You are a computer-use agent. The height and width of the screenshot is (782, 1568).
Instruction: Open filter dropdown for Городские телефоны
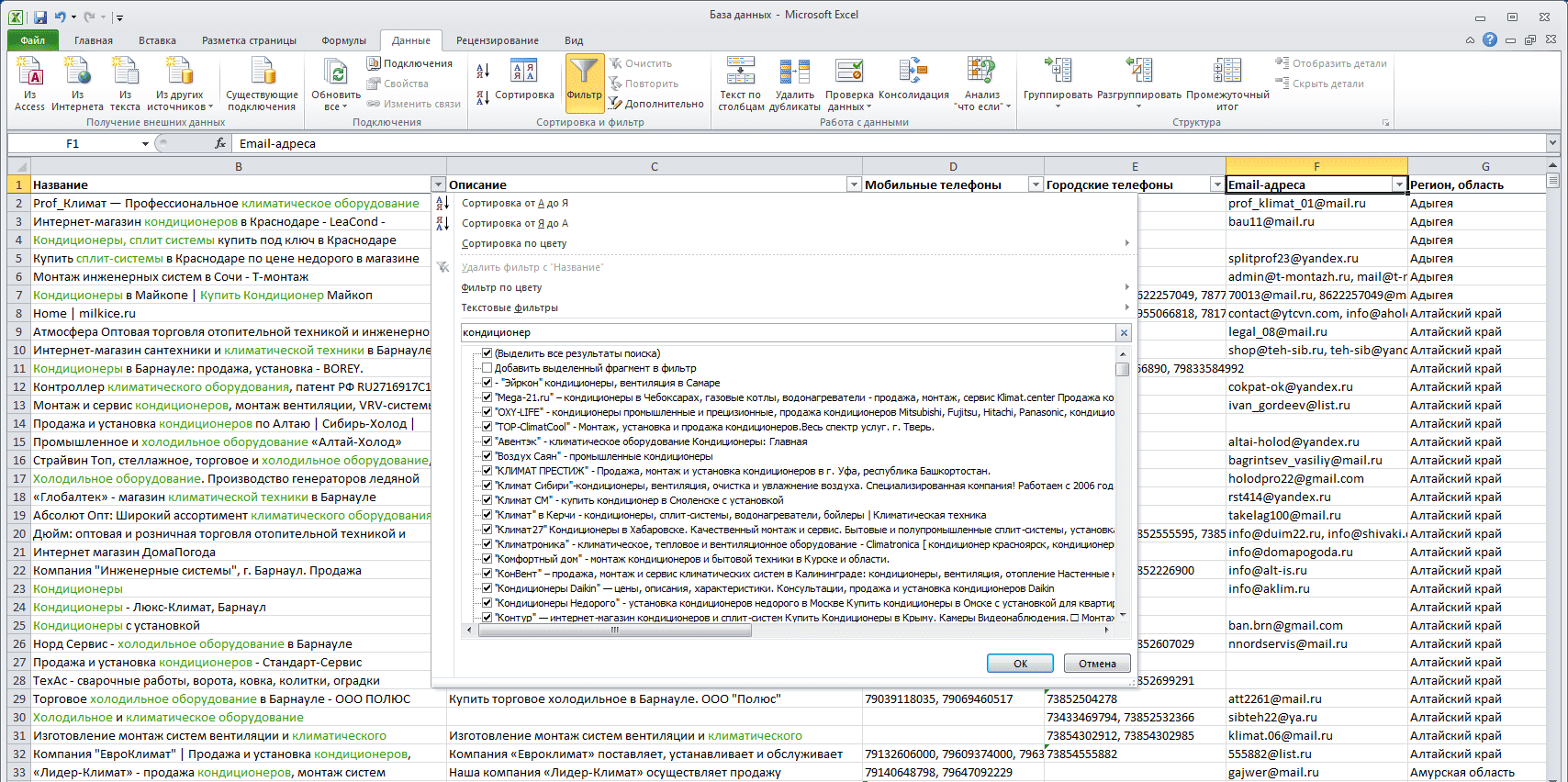pos(1217,184)
